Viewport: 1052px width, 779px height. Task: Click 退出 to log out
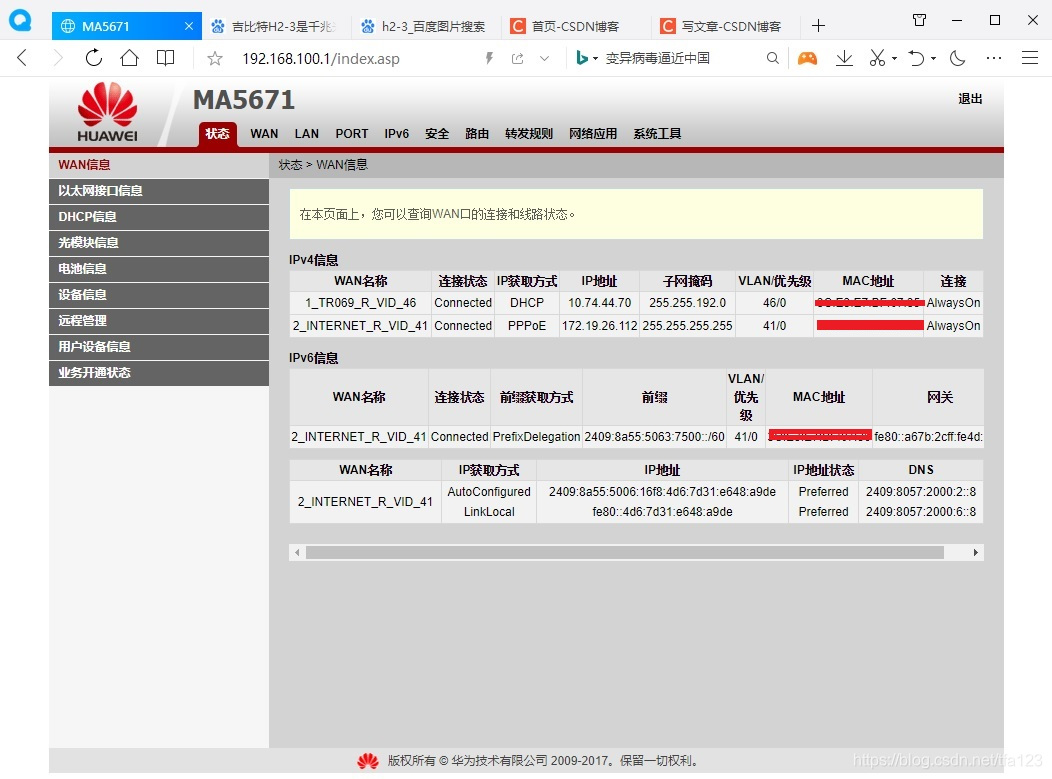pos(970,99)
